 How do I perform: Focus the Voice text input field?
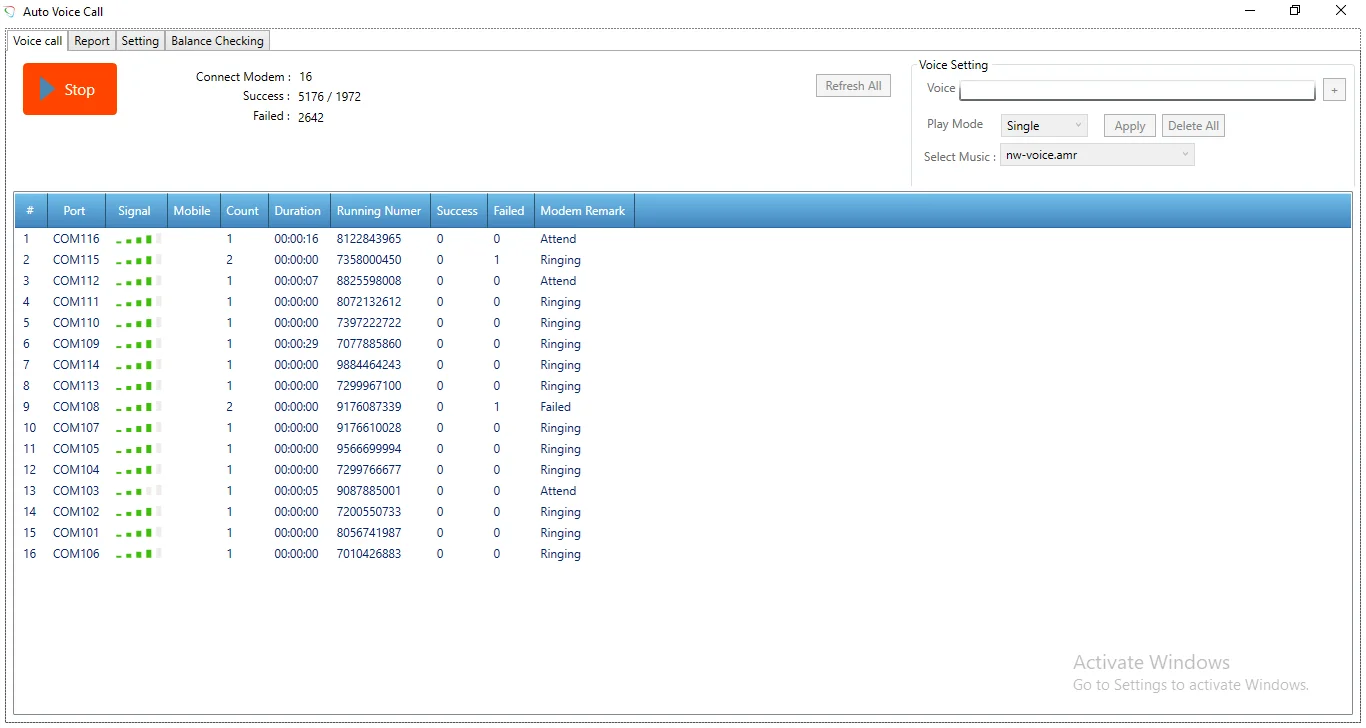coord(1137,91)
